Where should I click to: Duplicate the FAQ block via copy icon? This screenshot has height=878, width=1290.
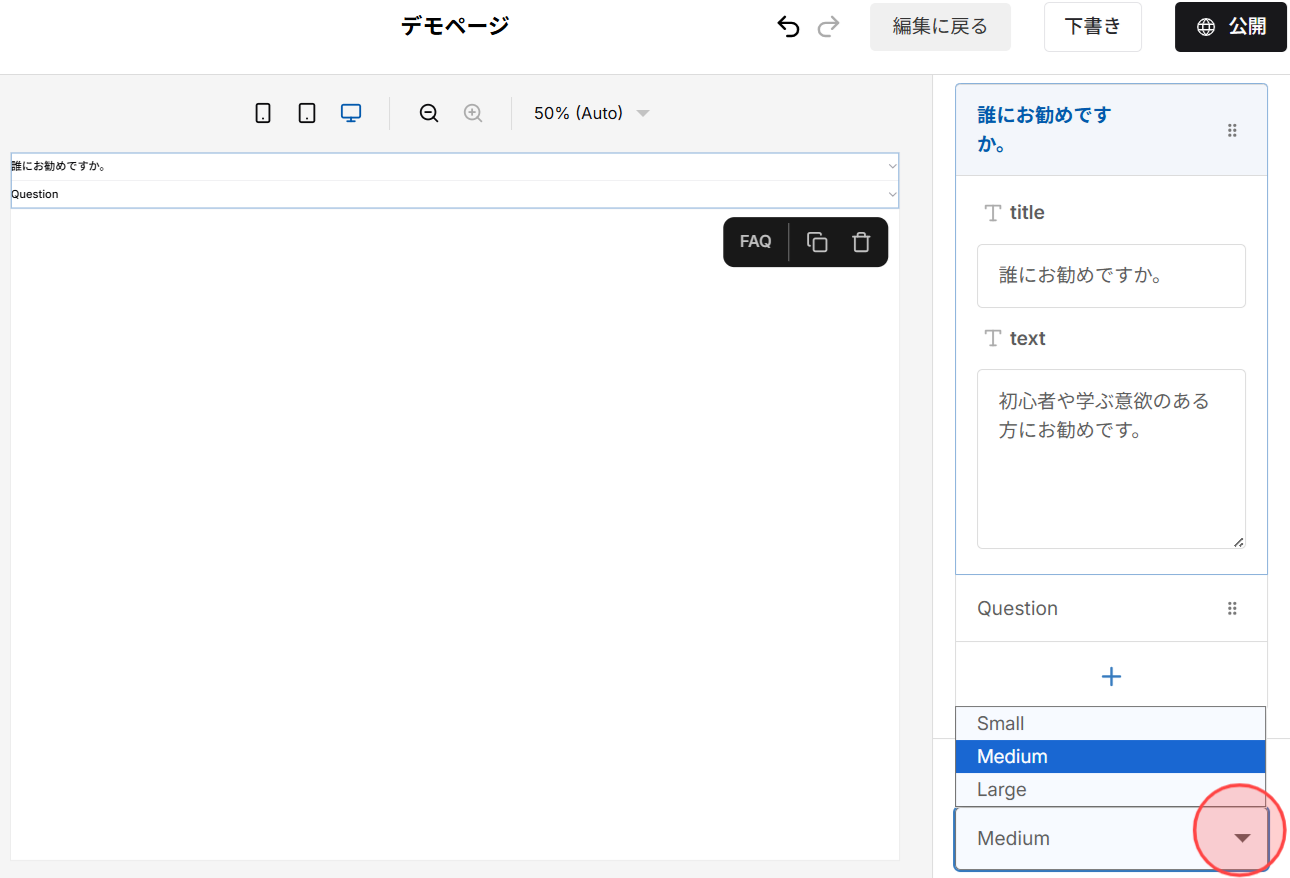(817, 241)
